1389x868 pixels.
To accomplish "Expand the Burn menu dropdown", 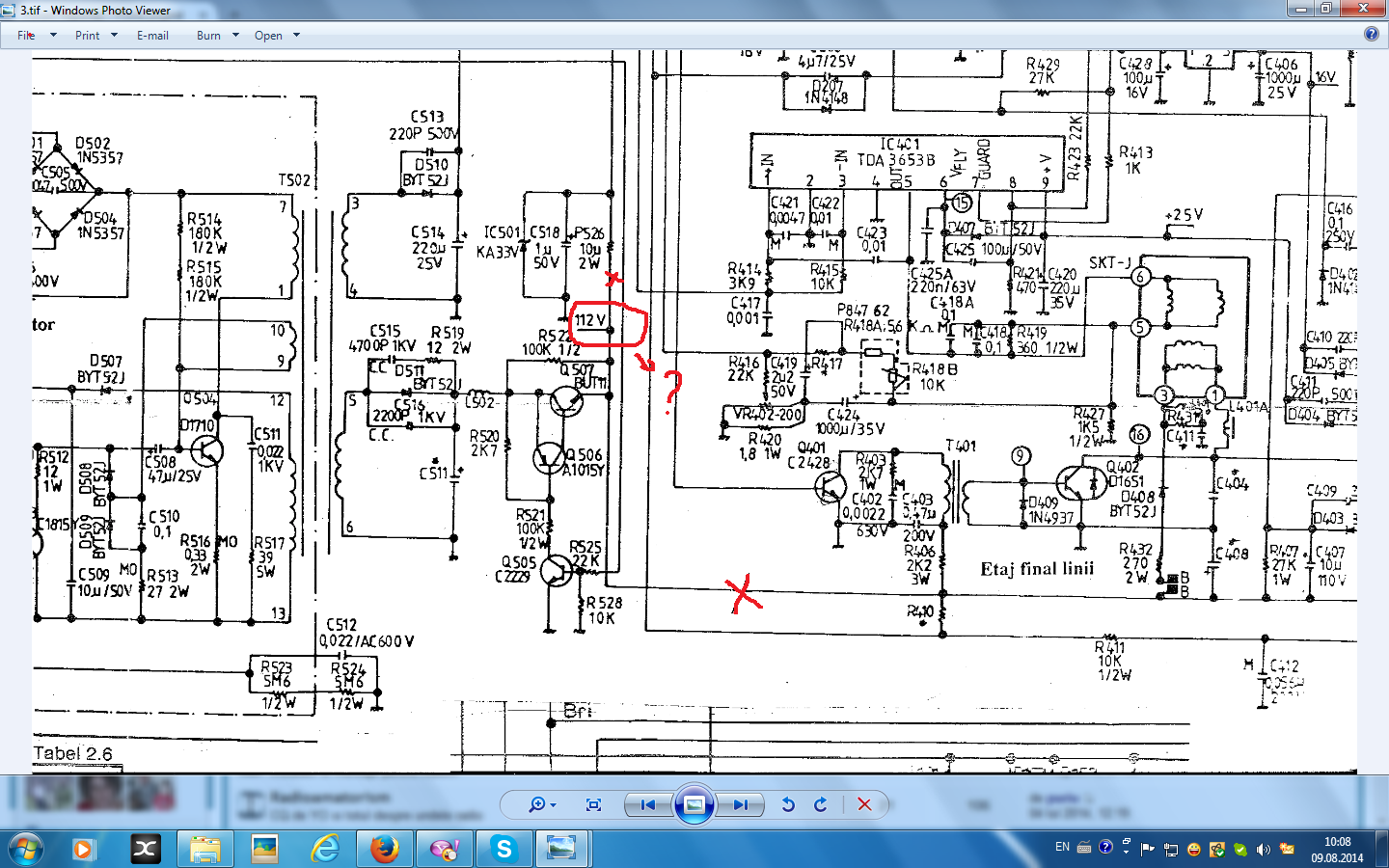I will pyautogui.click(x=217, y=36).
